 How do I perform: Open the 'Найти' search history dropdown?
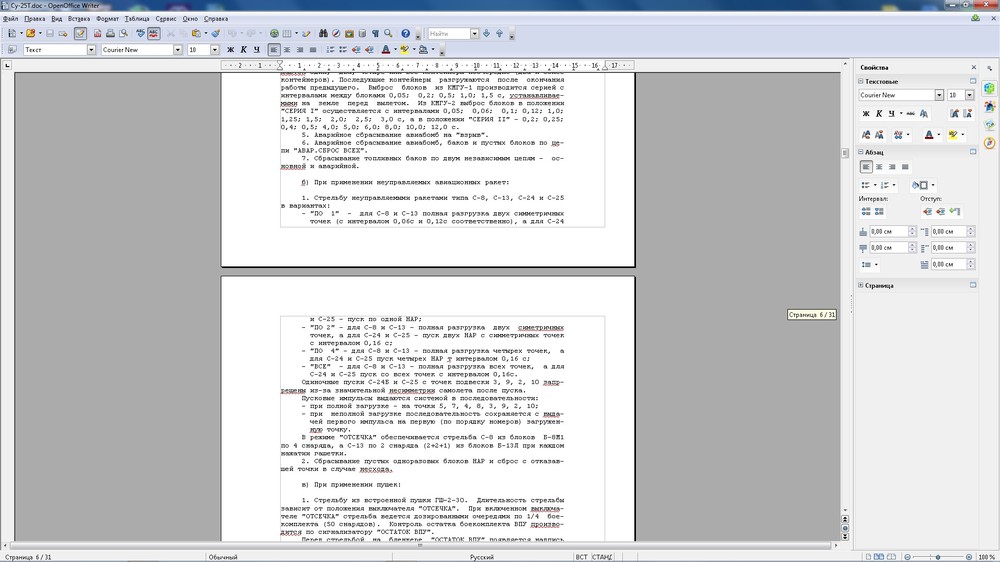click(x=474, y=33)
